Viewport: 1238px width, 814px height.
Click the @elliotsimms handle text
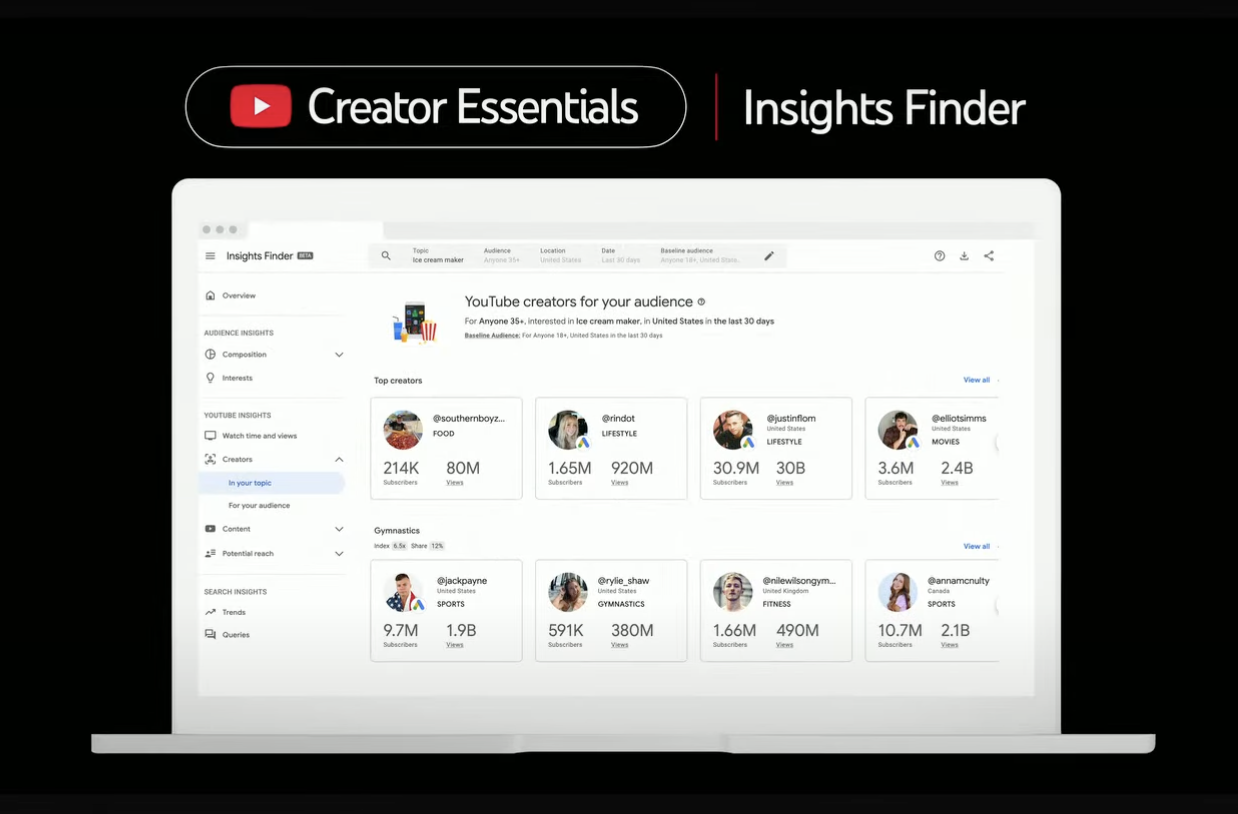pos(958,418)
